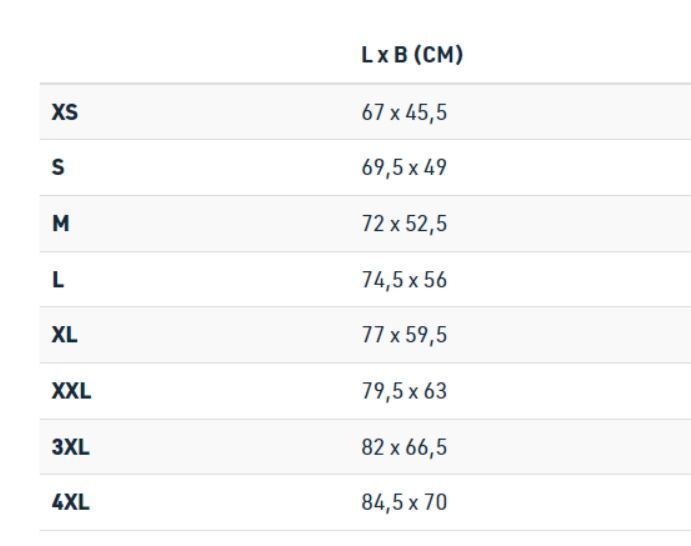Click the 69,5 x 49 measurement
The height and width of the screenshot is (546, 691).
(x=404, y=168)
